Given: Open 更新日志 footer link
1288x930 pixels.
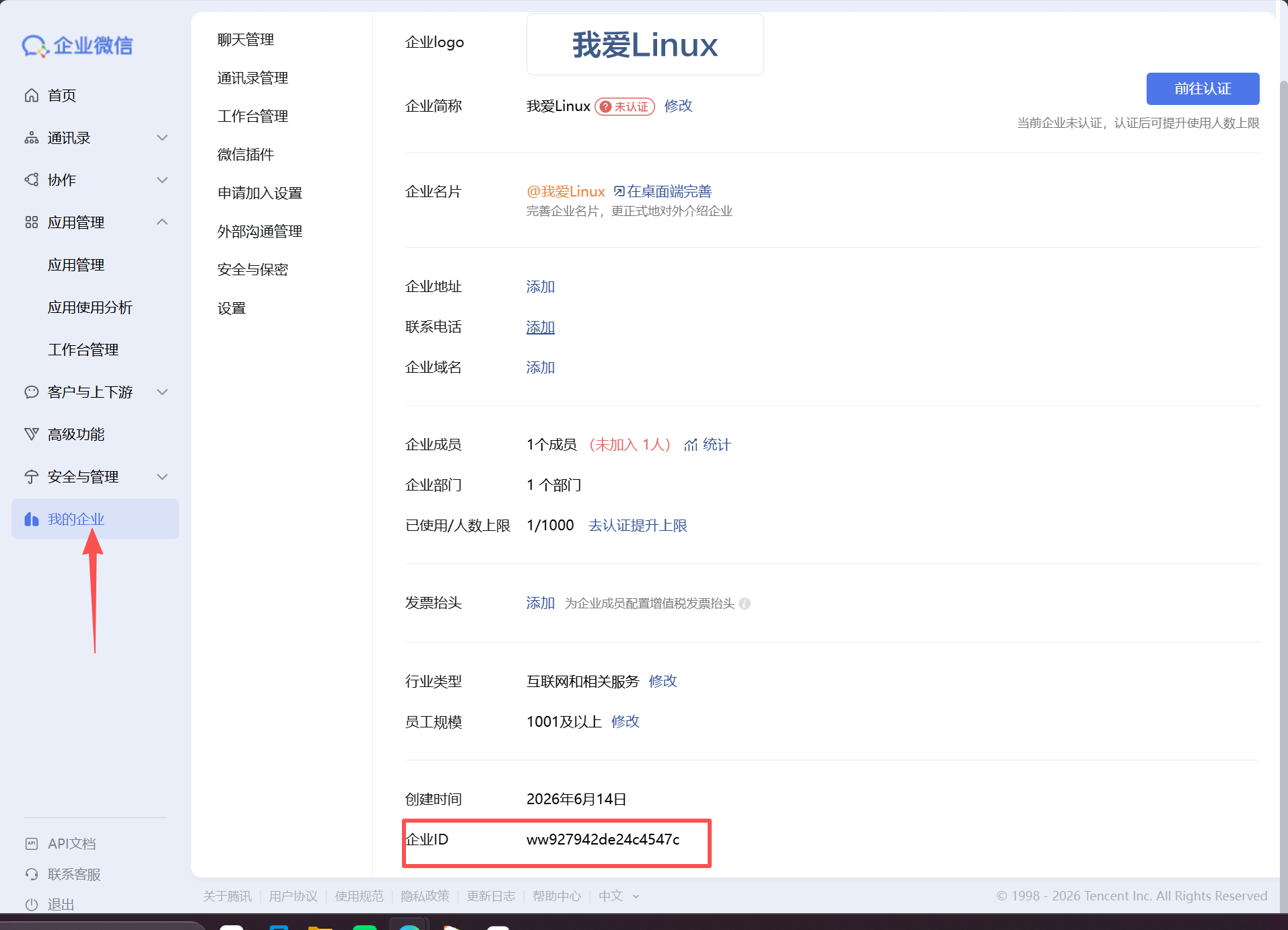Looking at the screenshot, I should point(492,896).
